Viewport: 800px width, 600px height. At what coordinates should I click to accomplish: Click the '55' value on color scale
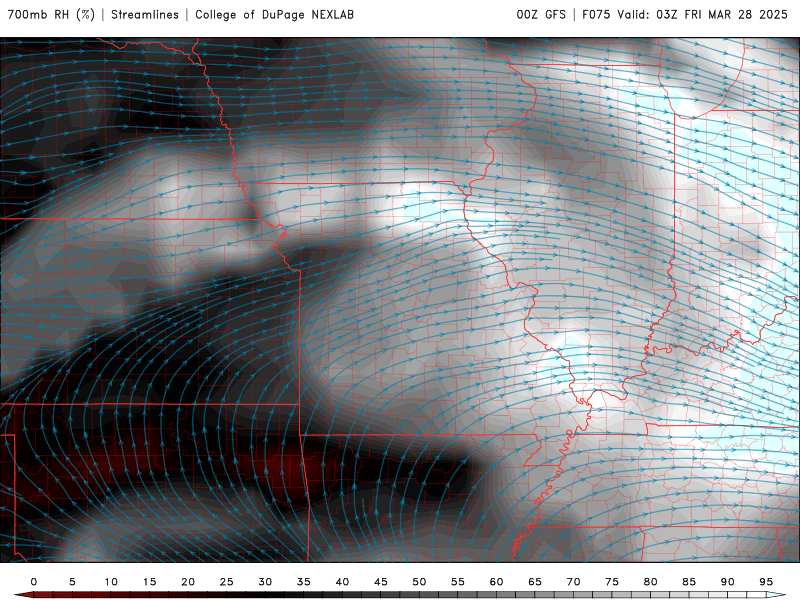click(x=458, y=582)
